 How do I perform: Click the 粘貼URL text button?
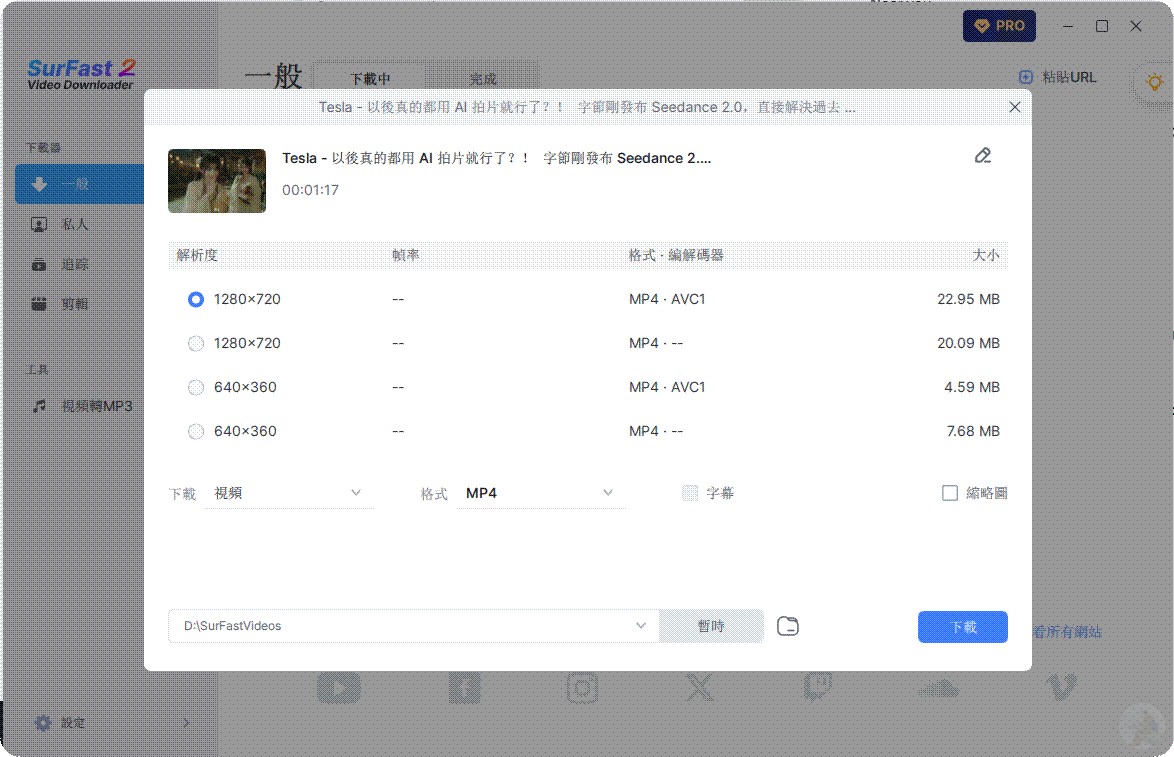[x=1069, y=77]
